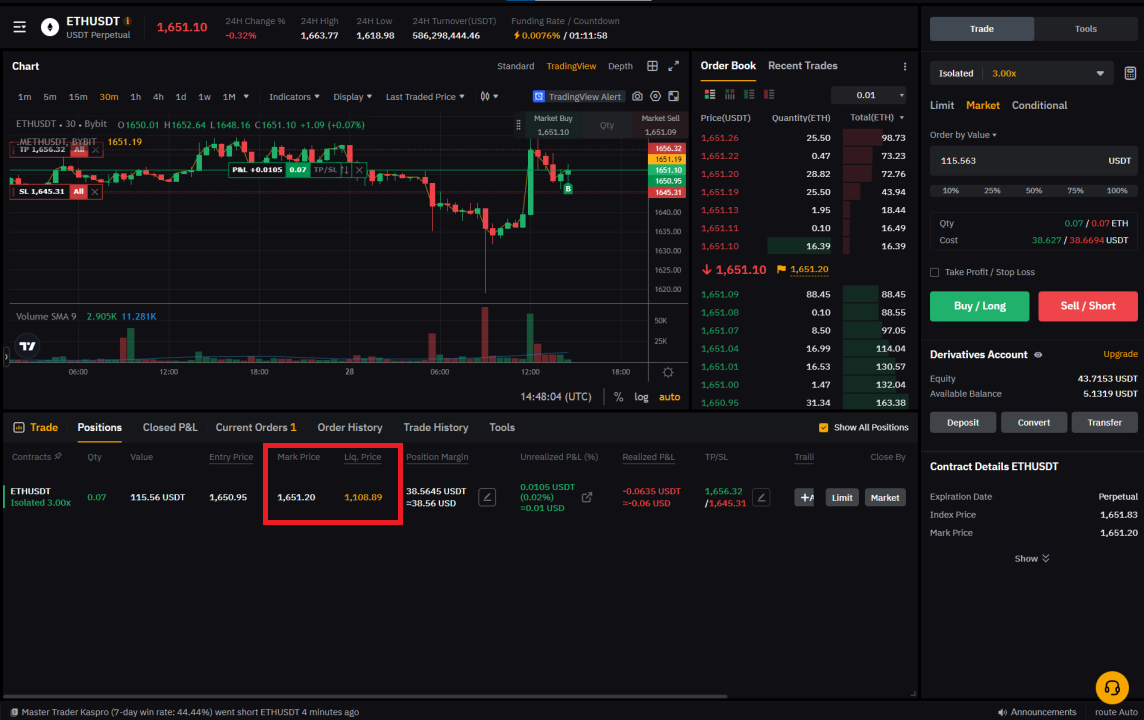
Task: Close the P&L position line on chart
Action: click(359, 170)
